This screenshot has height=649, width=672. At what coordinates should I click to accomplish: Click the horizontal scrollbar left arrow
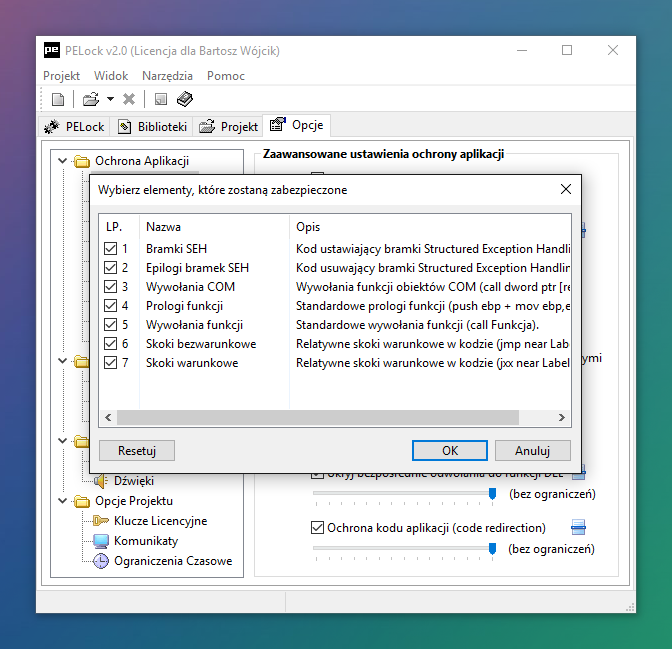click(108, 418)
